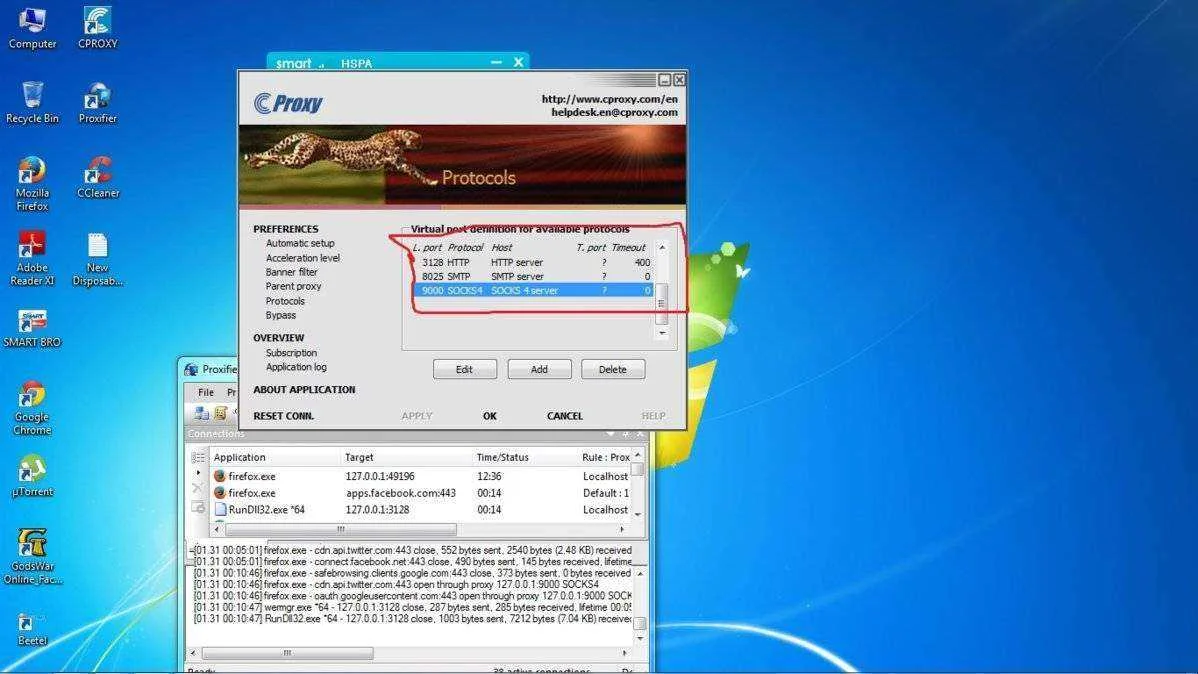Click the CProxy logo in dialog
Viewport: 1198px width, 674px height.
pyautogui.click(x=289, y=102)
